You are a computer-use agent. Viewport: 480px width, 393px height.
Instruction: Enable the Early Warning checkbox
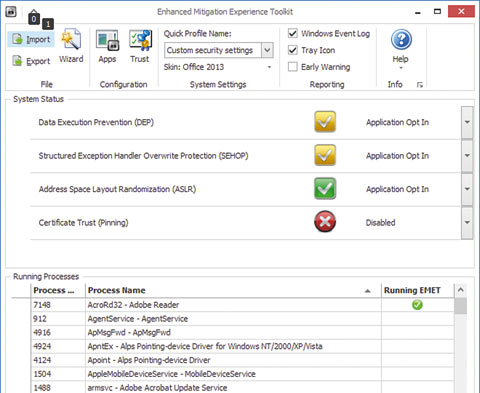tap(293, 67)
